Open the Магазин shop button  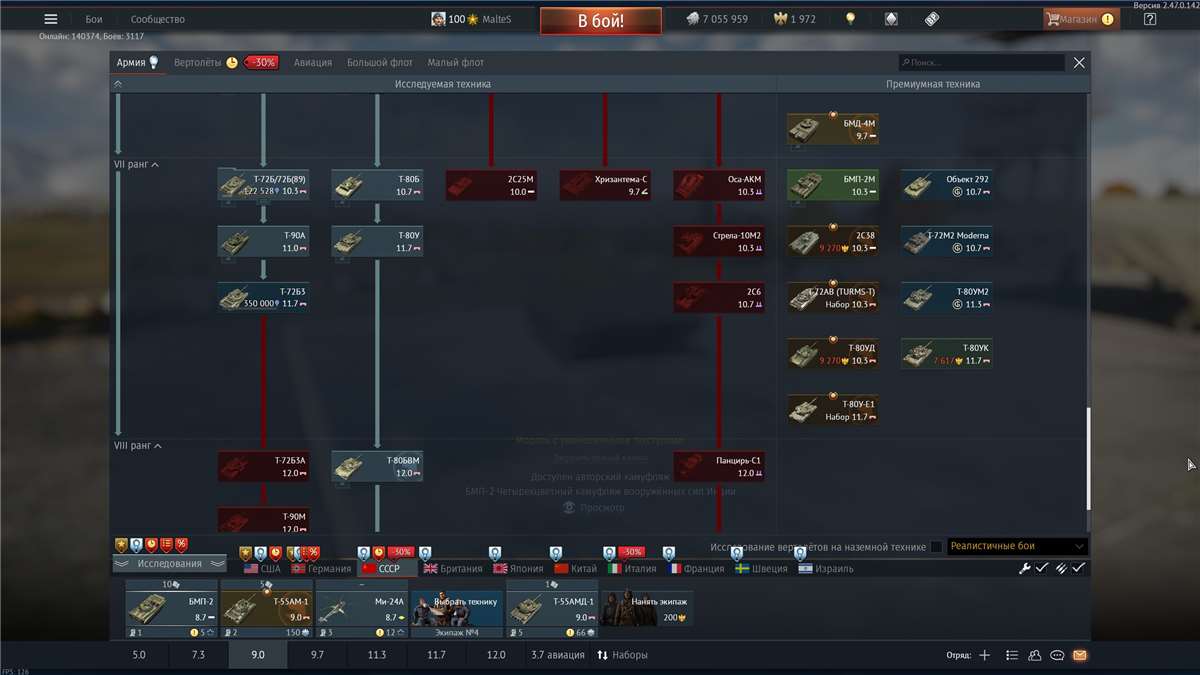1079,19
